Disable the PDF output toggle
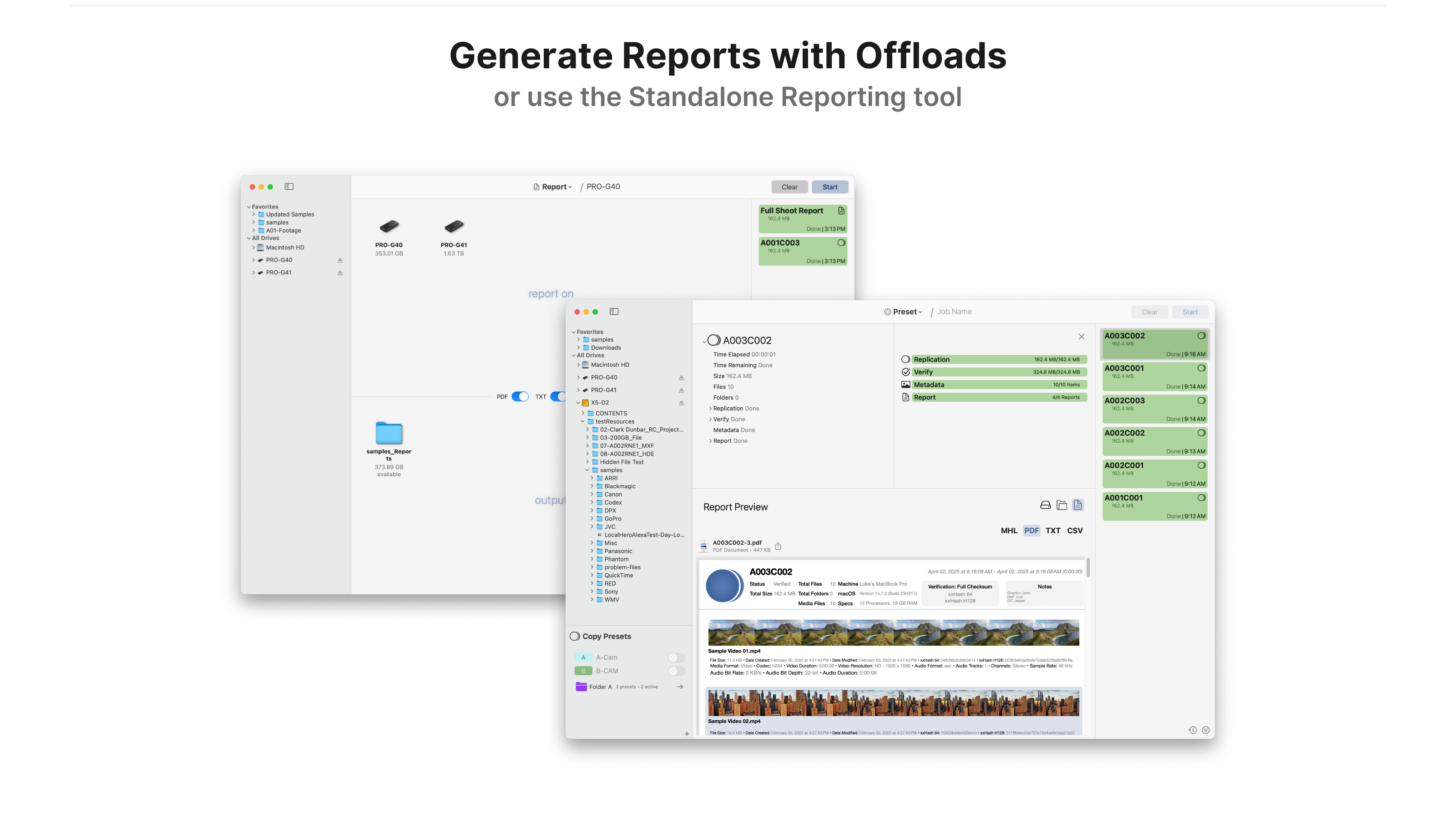 coord(520,397)
